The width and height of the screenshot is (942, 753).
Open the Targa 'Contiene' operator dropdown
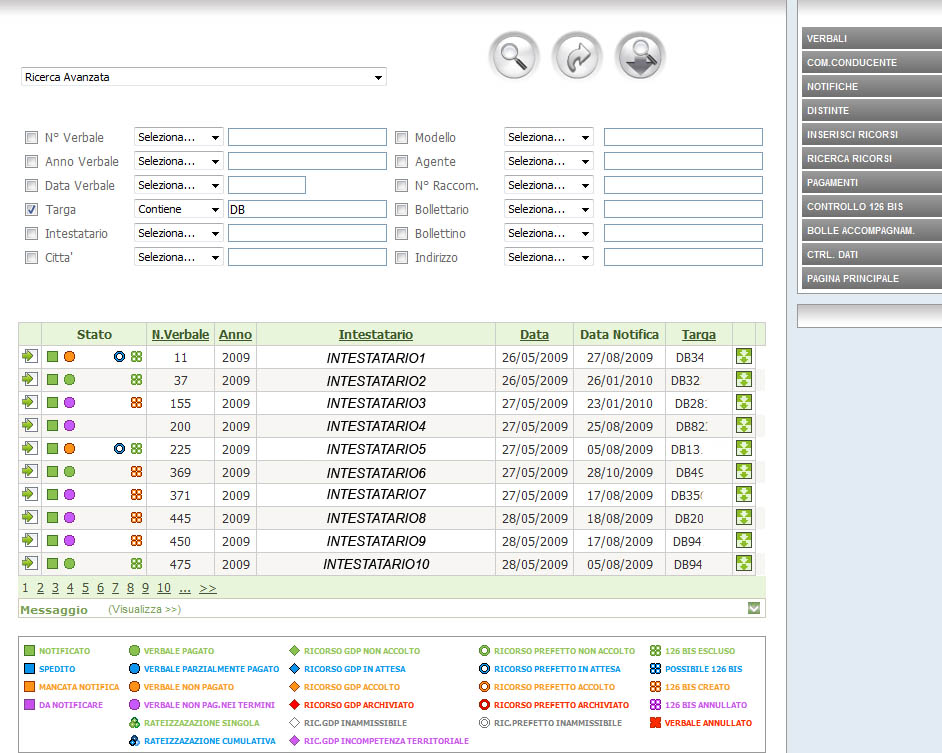(x=178, y=209)
